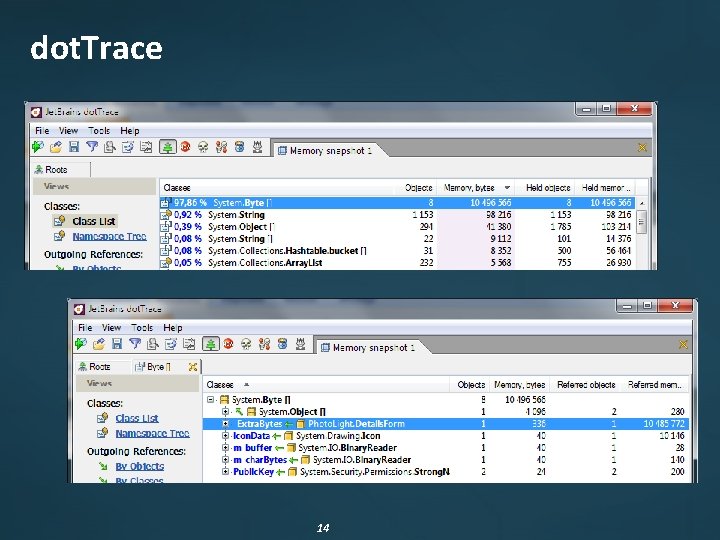Open View menu in top dotTrace window
Screen dimensions: 720x540
click(x=68, y=130)
